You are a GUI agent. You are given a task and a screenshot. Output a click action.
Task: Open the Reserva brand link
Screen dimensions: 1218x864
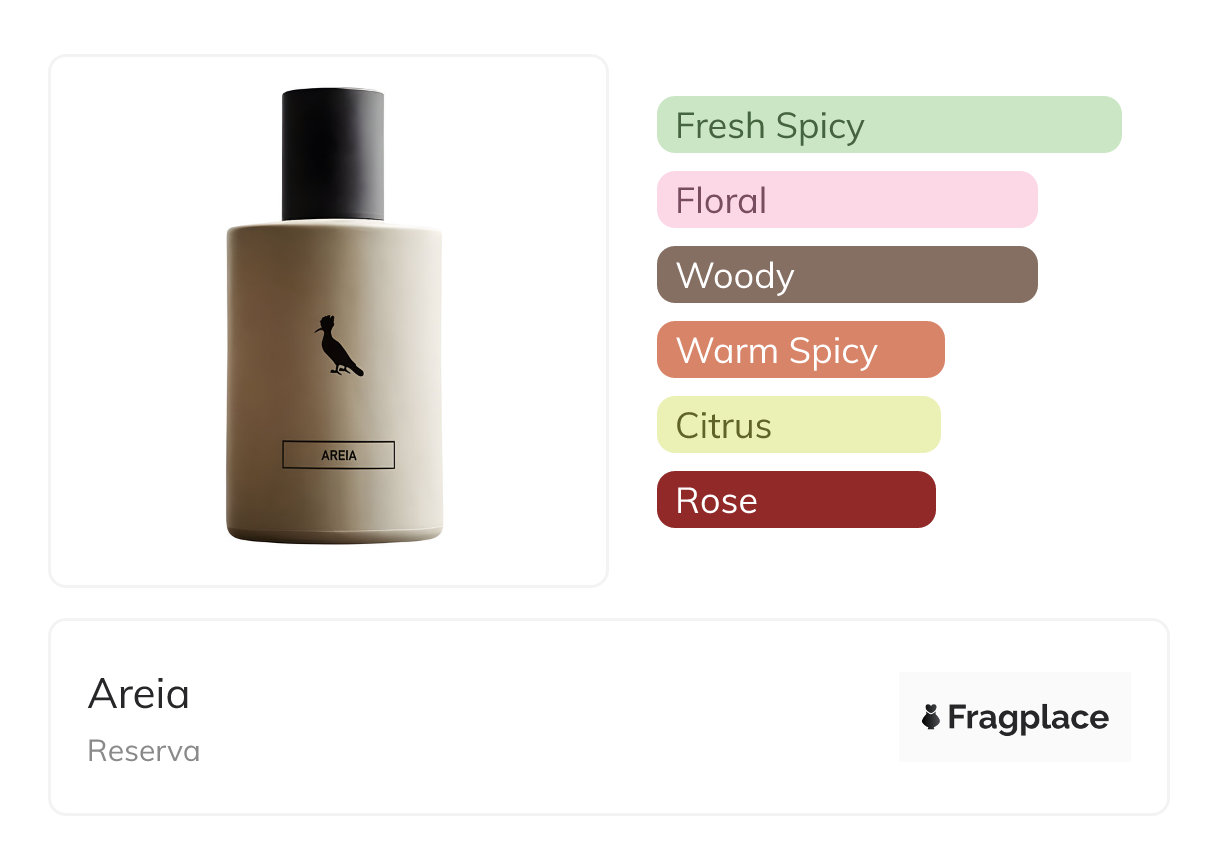coord(144,751)
